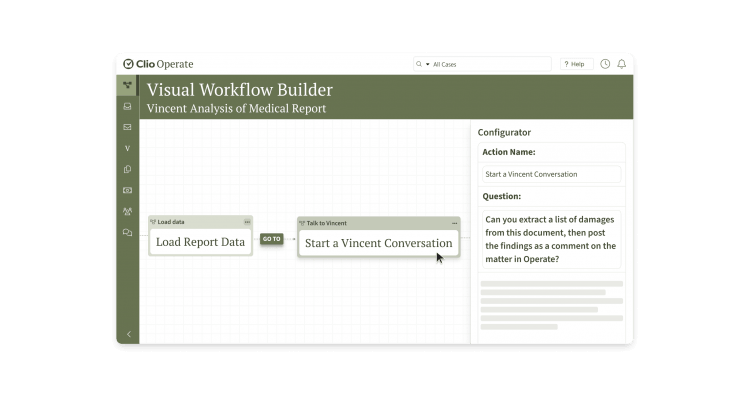Open the All Cases search scope dropdown
Viewport: 750px width, 397px height.
[x=428, y=64]
